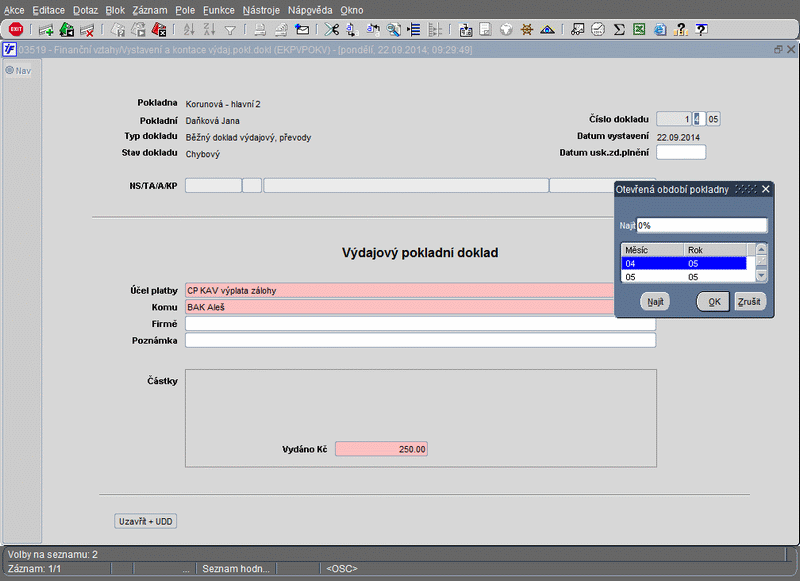Click the list scrollbar down arrow
This screenshot has height=581, width=800.
[761, 276]
